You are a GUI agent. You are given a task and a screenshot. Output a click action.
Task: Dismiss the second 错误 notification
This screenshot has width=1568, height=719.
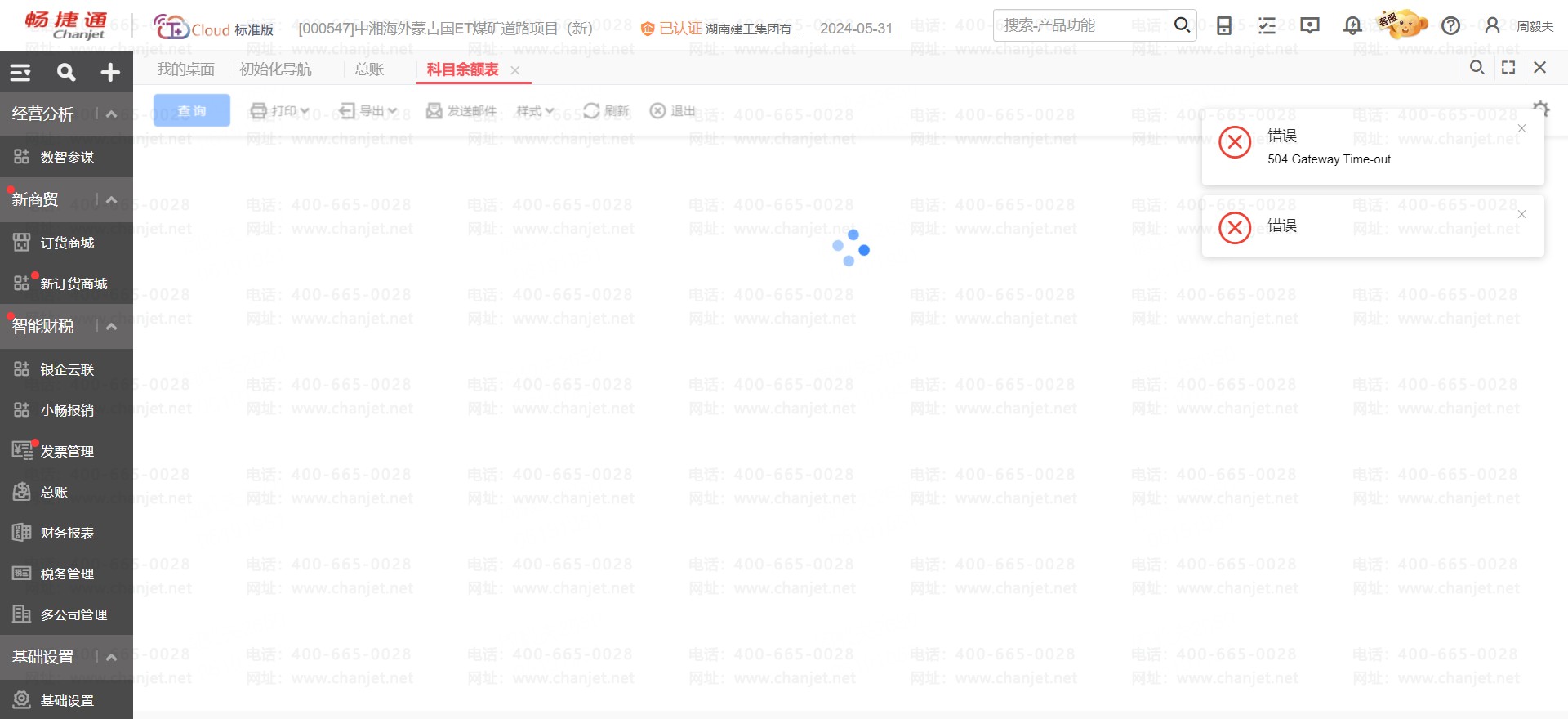pos(1521,214)
